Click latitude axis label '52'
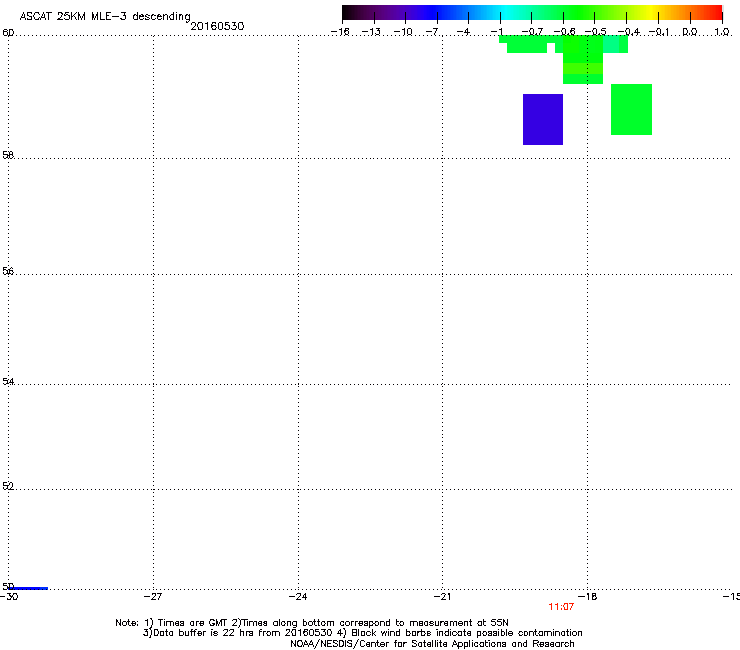Image resolution: width=740 pixels, height=650 pixels. pyautogui.click(x=8, y=486)
